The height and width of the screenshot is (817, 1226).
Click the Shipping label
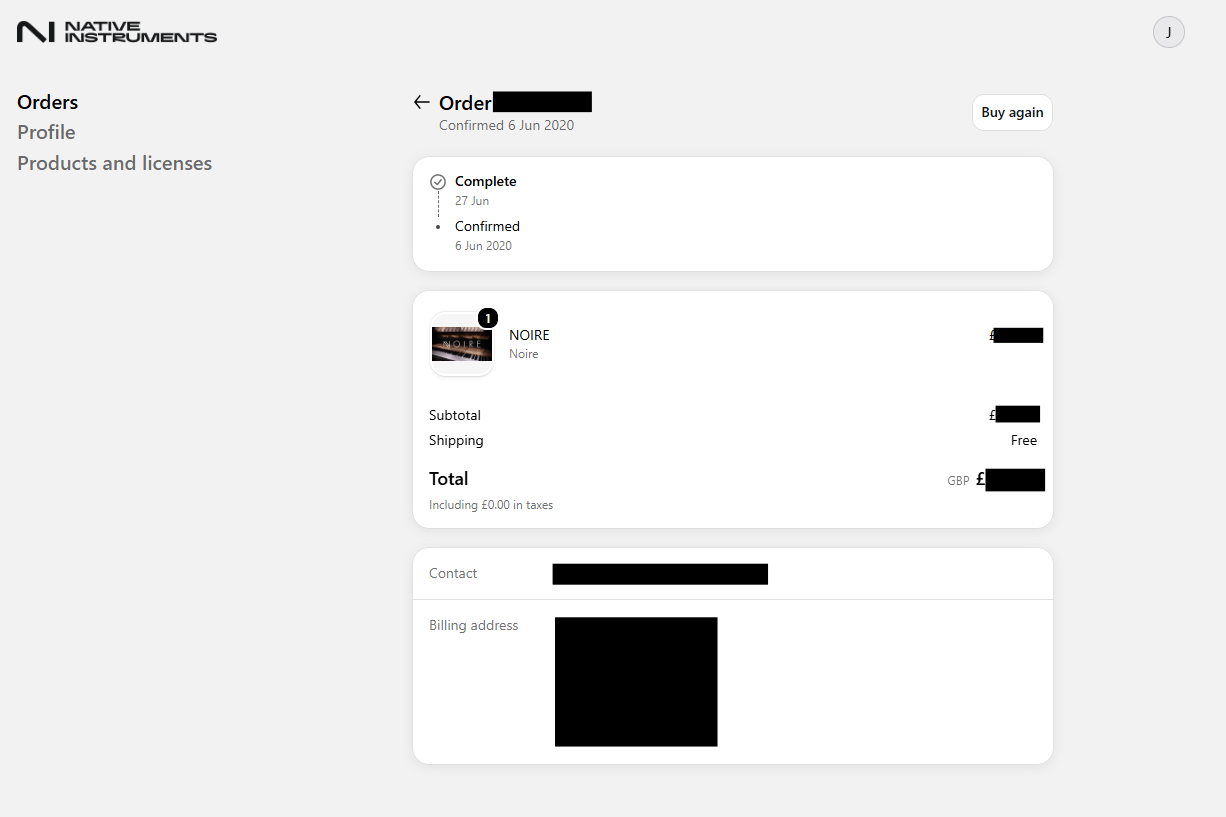pyautogui.click(x=456, y=440)
